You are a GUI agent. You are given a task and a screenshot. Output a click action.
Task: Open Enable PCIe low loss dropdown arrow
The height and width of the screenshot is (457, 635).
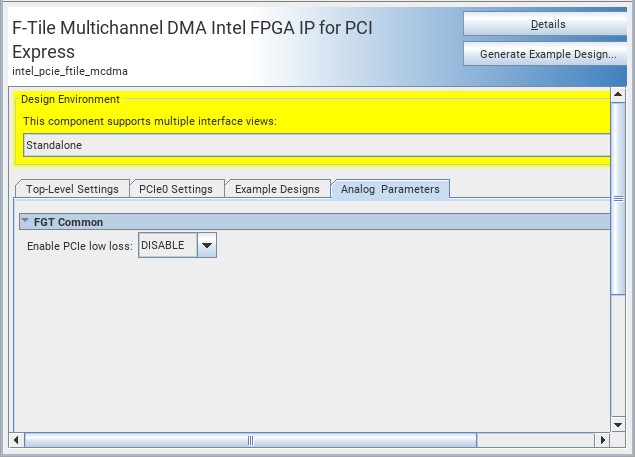[x=207, y=245]
